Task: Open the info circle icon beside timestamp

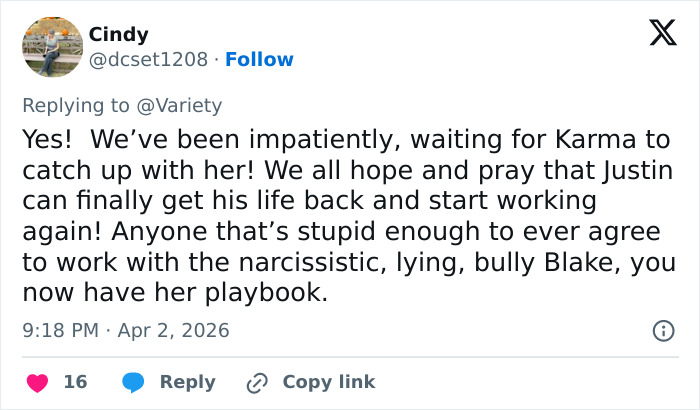Action: pyautogui.click(x=662, y=330)
